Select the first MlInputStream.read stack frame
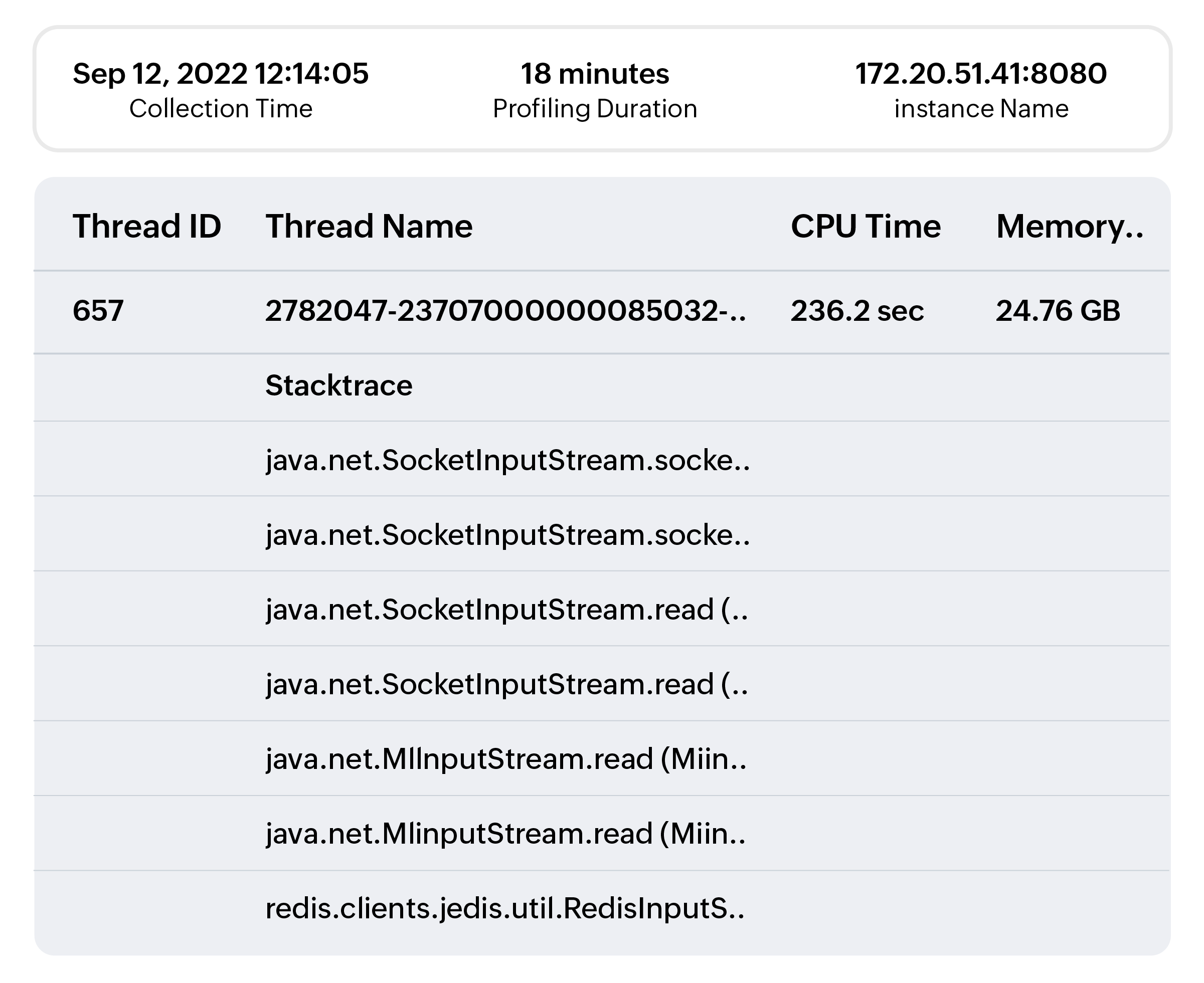Screen dimensions: 1204x983 coord(506,759)
